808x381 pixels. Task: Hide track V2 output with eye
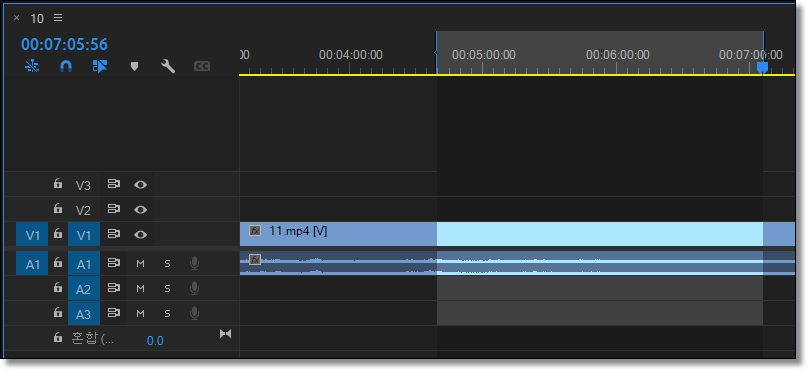[x=140, y=209]
